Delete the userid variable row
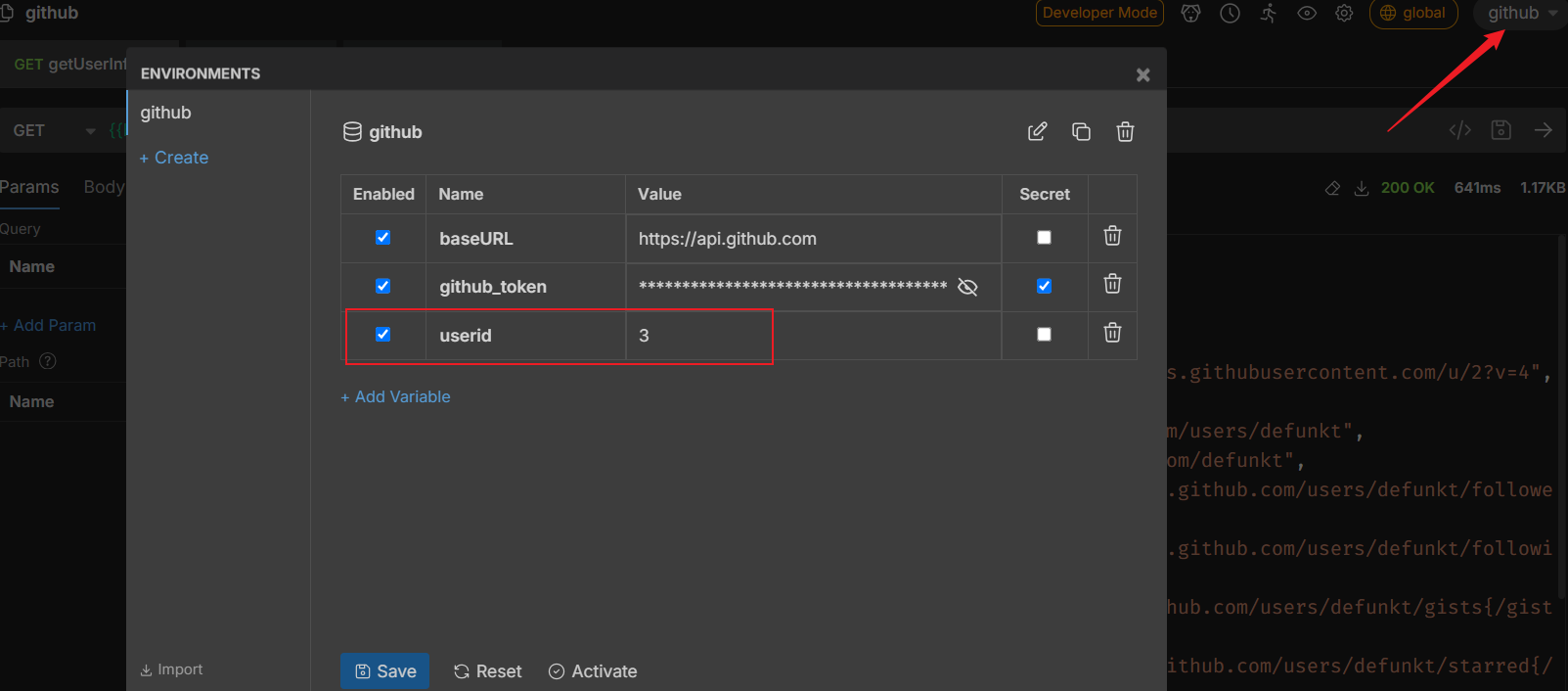The height and width of the screenshot is (691, 1568). coord(1112,333)
